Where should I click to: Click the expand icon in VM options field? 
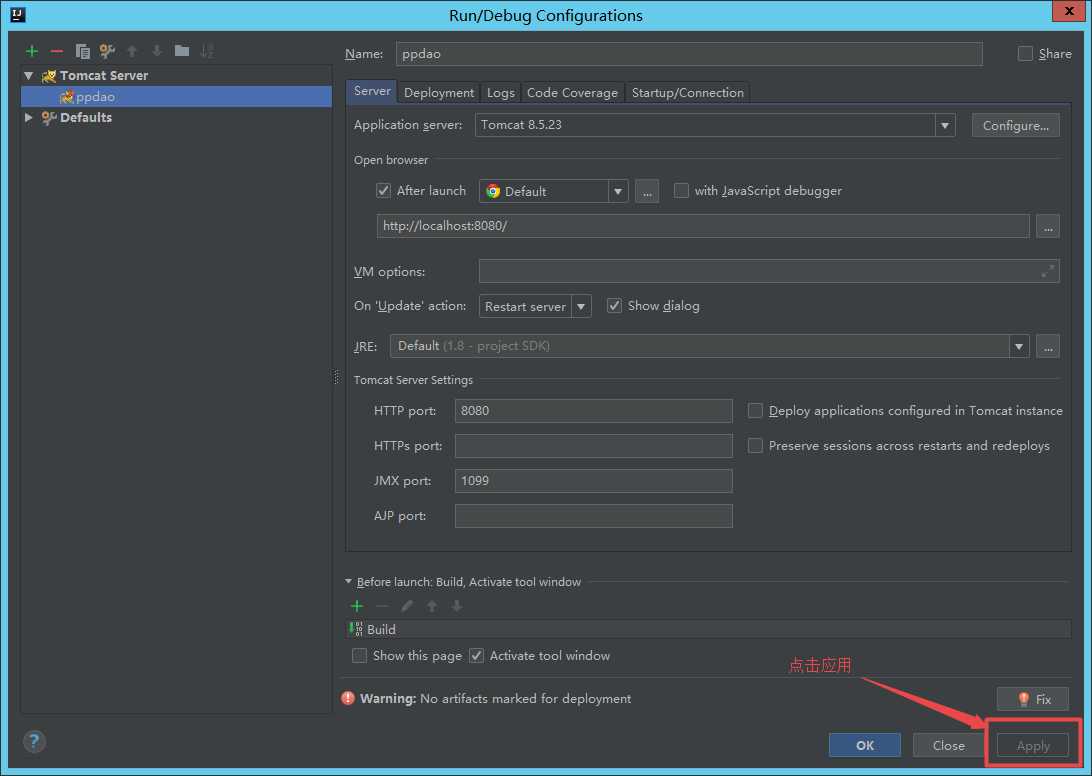tap(1047, 271)
